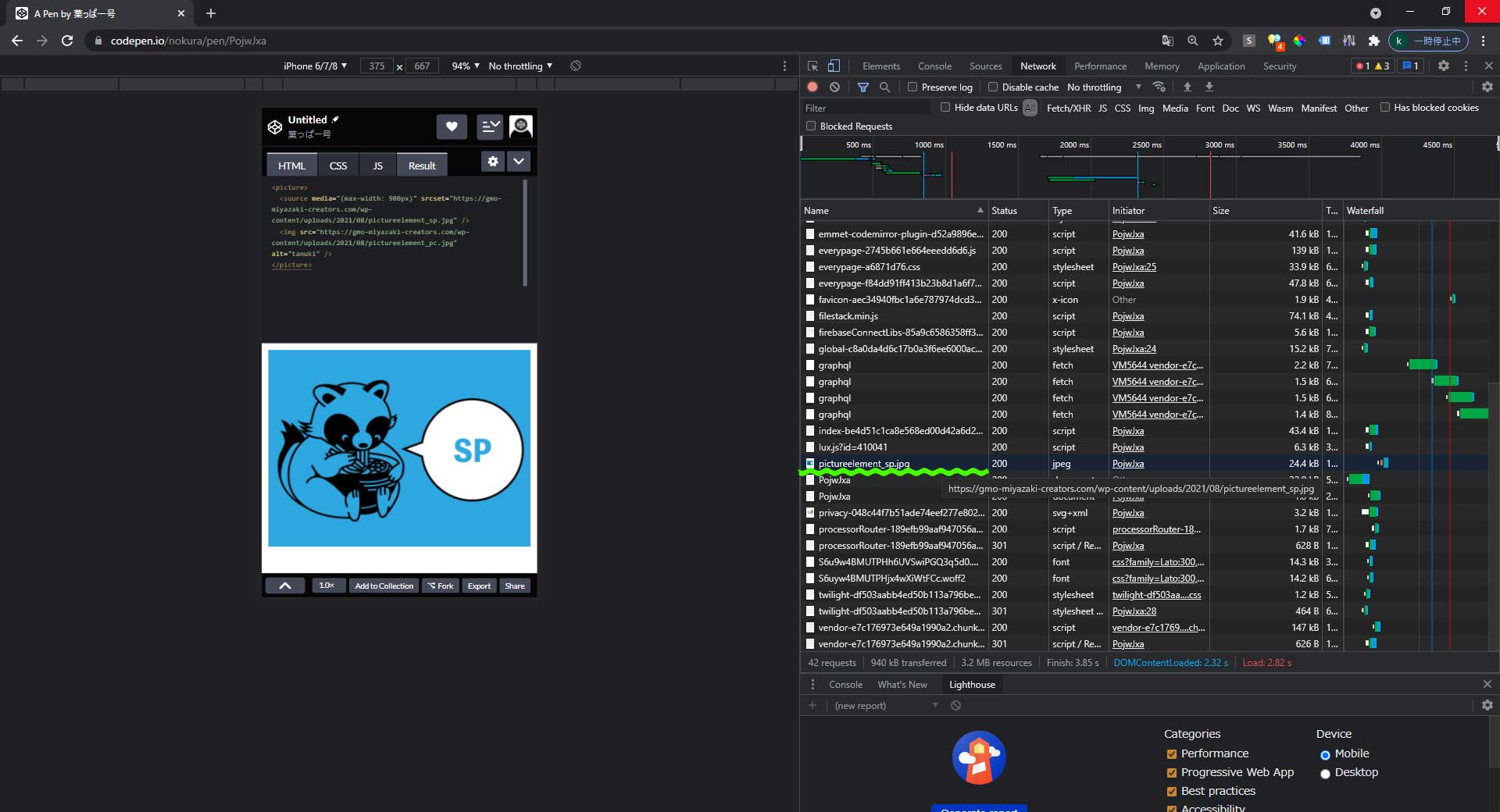The image size is (1500, 812).
Task: Open Network panel settings gear
Action: coord(1487,87)
